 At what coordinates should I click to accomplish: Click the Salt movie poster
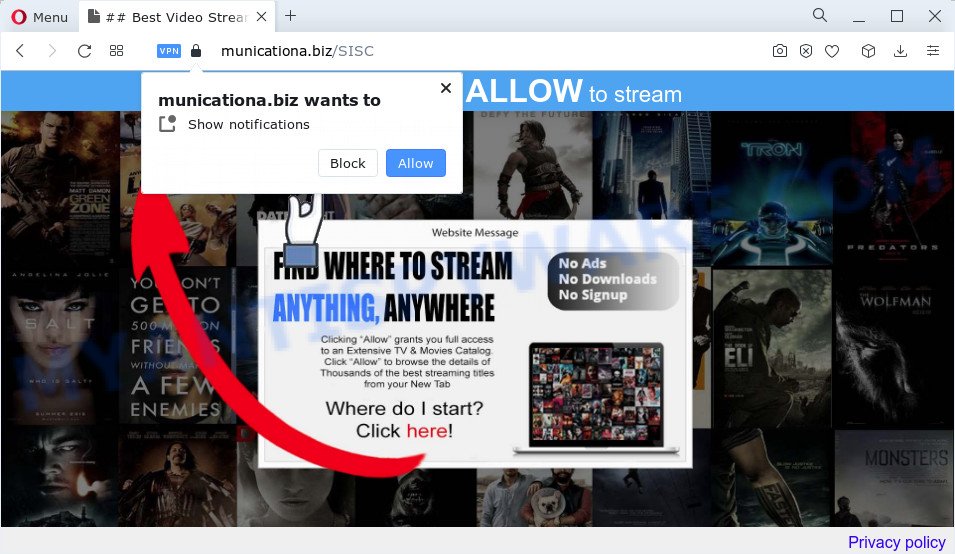point(60,345)
